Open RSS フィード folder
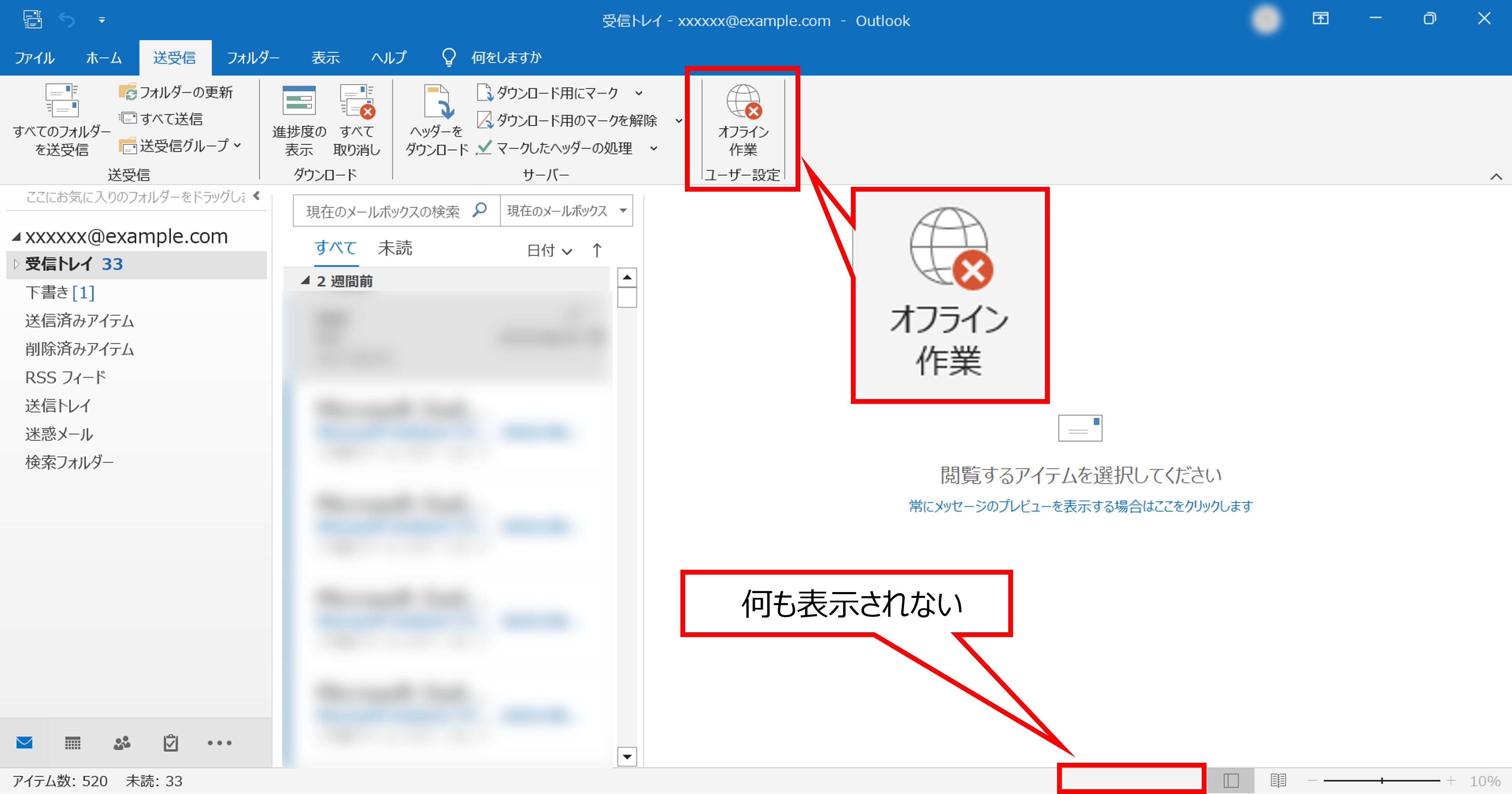 point(66,377)
